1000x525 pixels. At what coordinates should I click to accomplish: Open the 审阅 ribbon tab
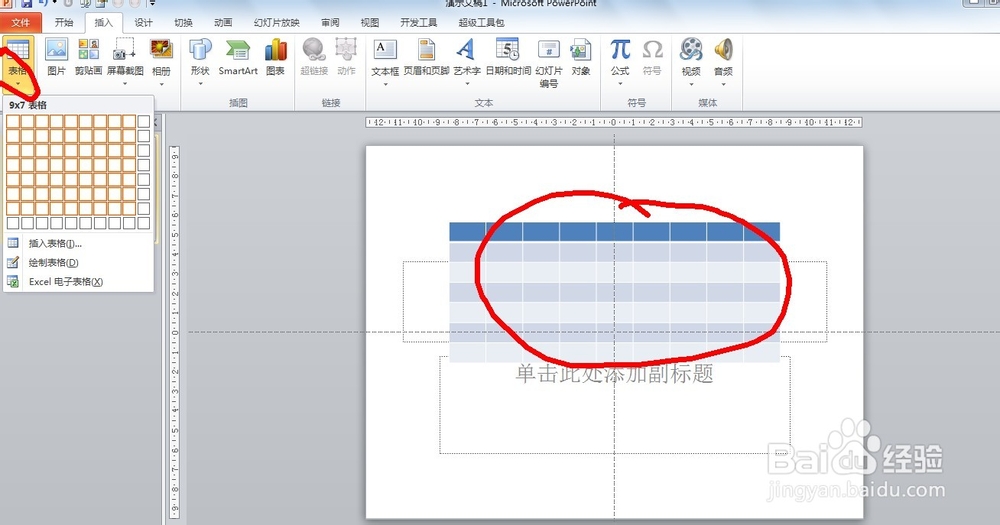click(330, 22)
